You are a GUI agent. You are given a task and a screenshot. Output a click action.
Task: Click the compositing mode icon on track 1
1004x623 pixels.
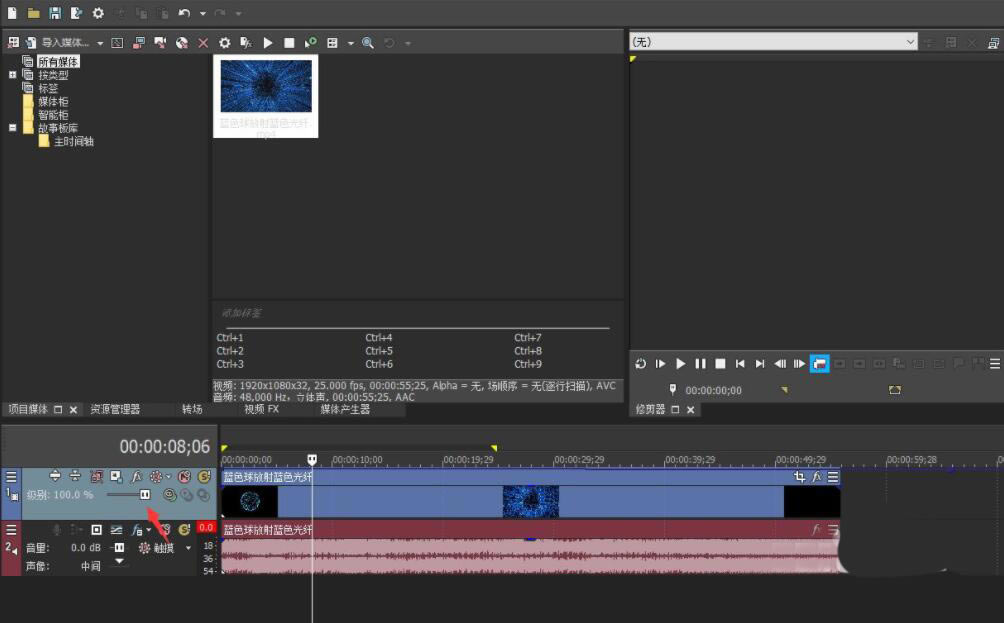(114, 476)
